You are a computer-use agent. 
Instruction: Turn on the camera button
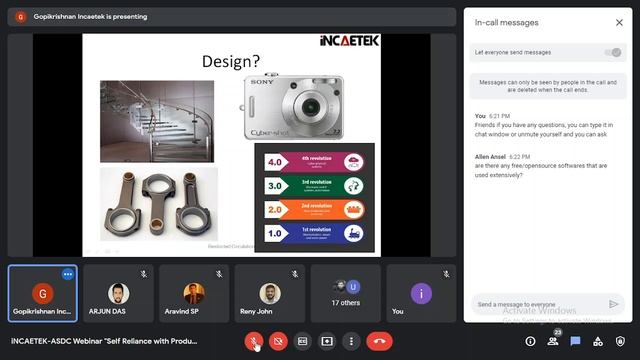278,341
